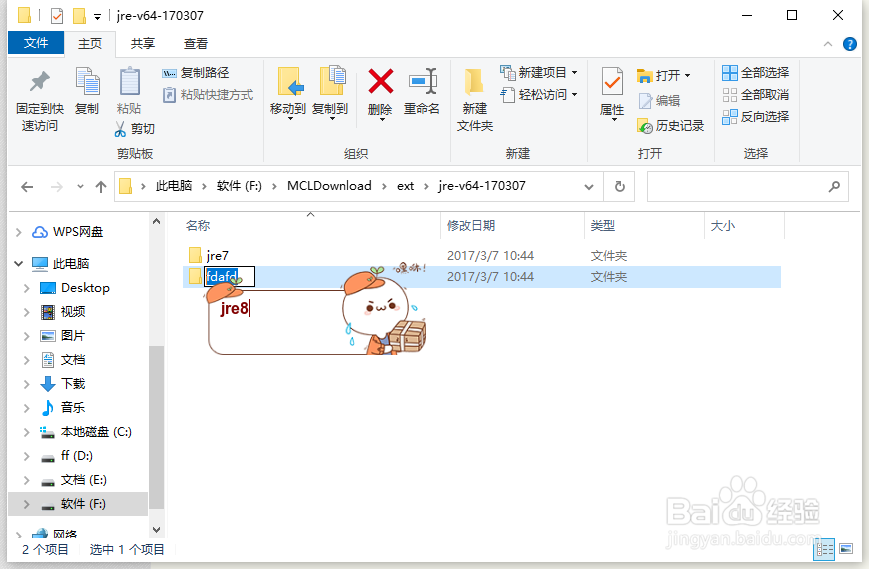Screen dimensions: 869x569
Task: Open Easy access (轻松访问) dropdown
Action: coord(539,95)
